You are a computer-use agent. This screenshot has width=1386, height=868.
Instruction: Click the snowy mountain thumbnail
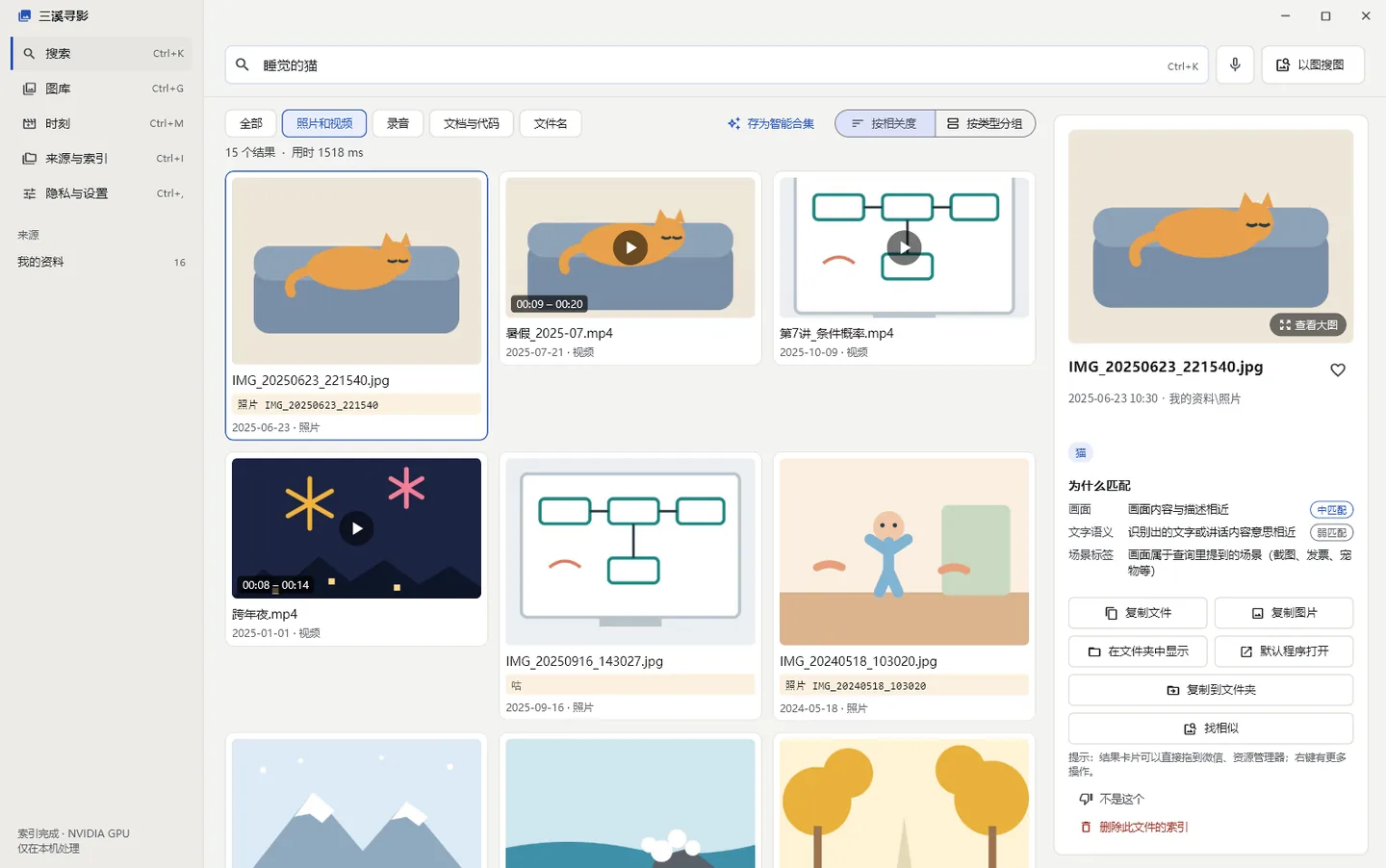[356, 804]
